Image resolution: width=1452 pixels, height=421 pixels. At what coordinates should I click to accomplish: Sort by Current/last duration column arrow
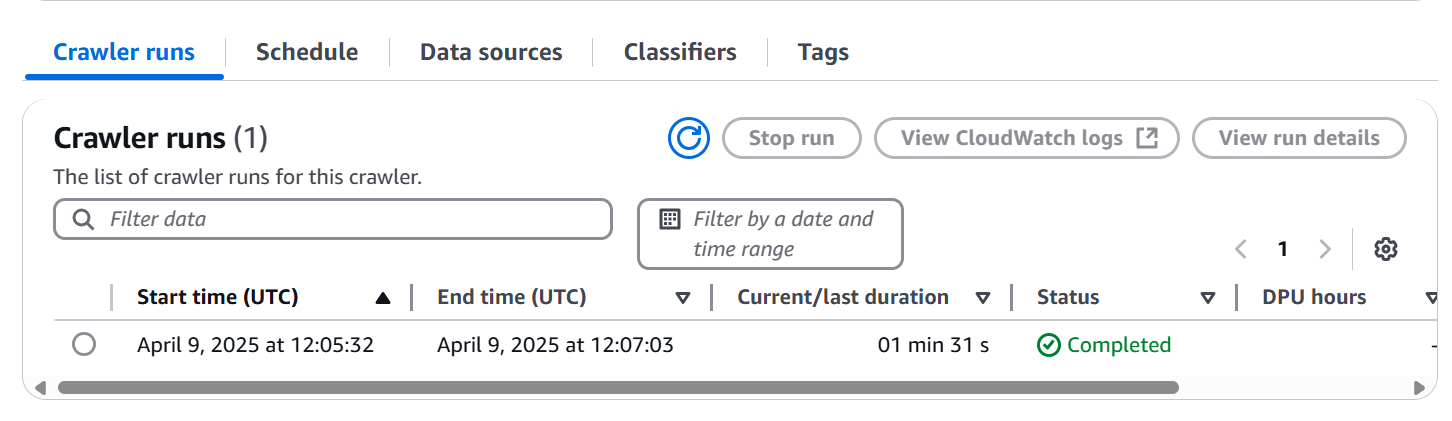(983, 297)
